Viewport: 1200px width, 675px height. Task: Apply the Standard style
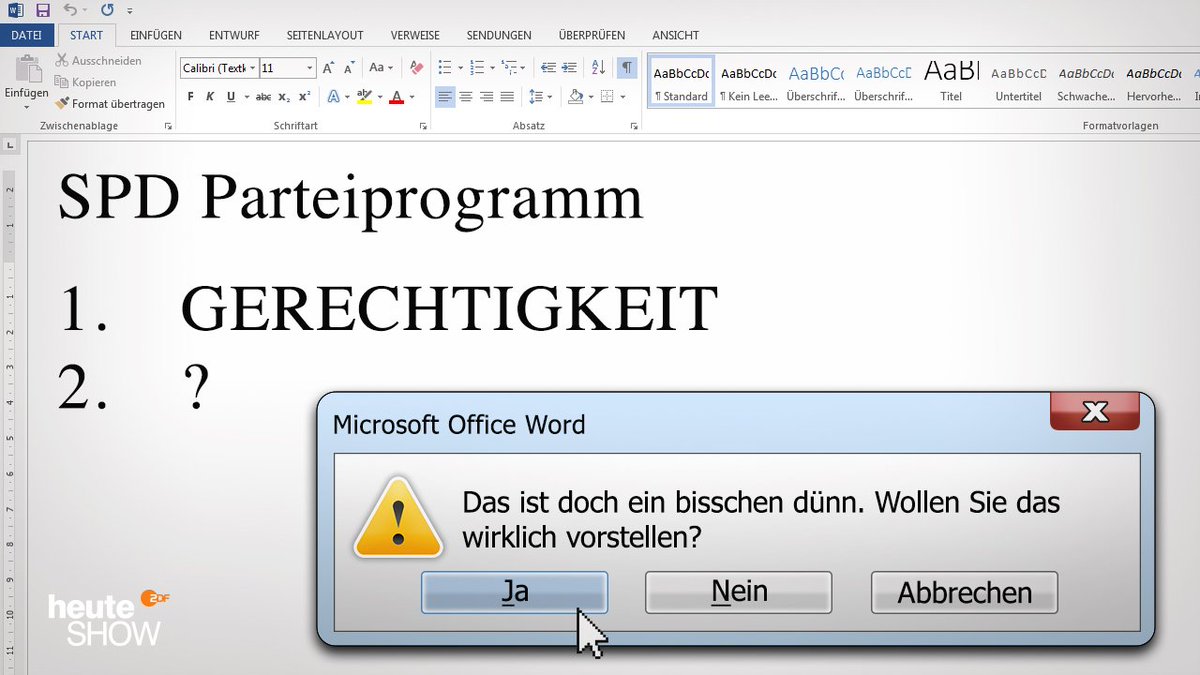point(682,82)
